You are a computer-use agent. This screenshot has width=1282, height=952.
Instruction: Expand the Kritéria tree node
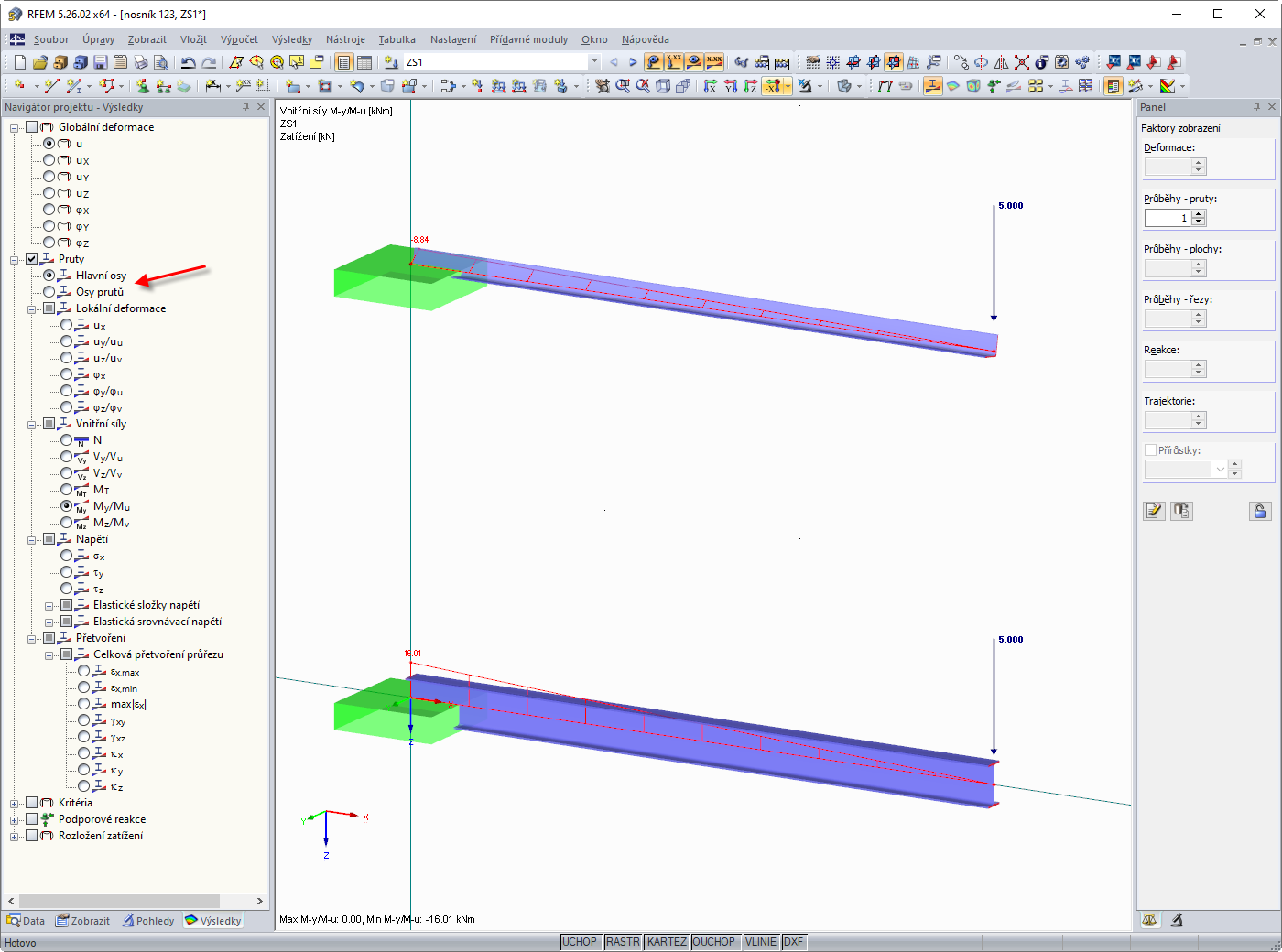pyautogui.click(x=15, y=803)
